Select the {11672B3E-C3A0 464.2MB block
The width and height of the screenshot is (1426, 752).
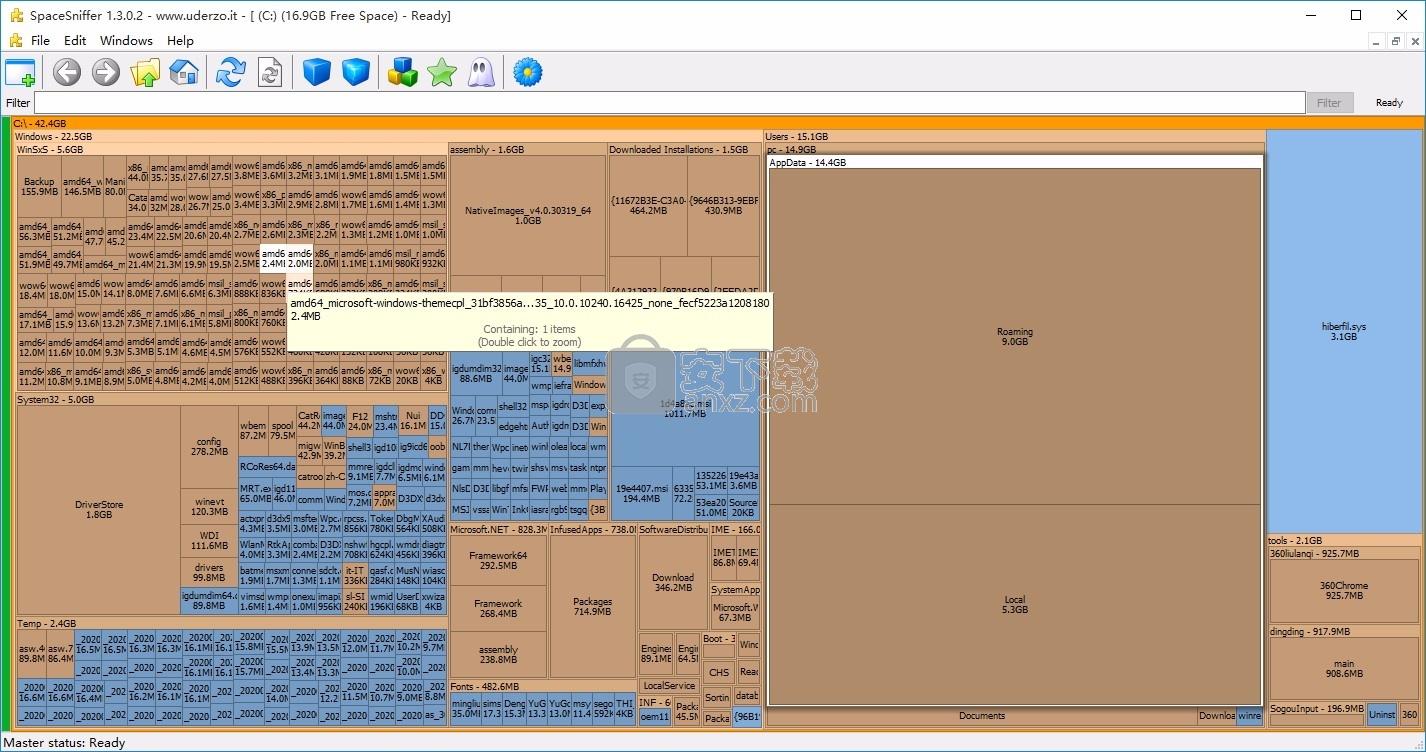pos(648,205)
